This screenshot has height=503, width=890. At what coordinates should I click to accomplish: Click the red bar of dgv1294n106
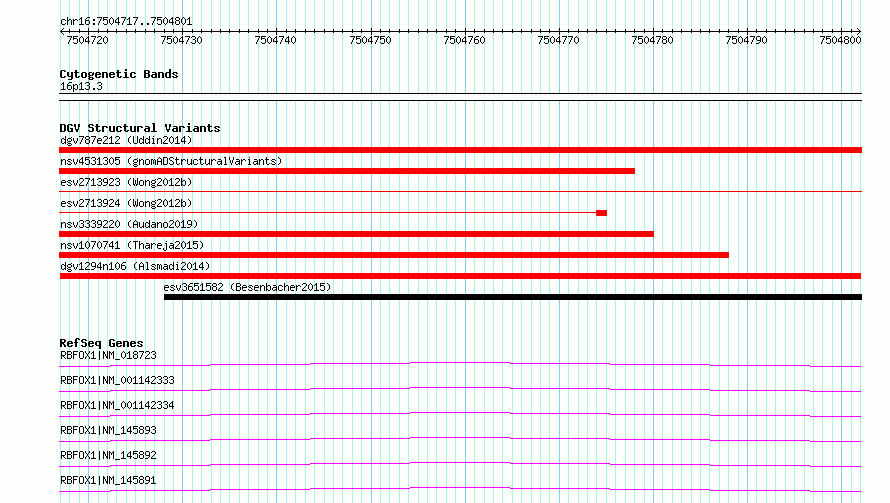pyautogui.click(x=460, y=276)
